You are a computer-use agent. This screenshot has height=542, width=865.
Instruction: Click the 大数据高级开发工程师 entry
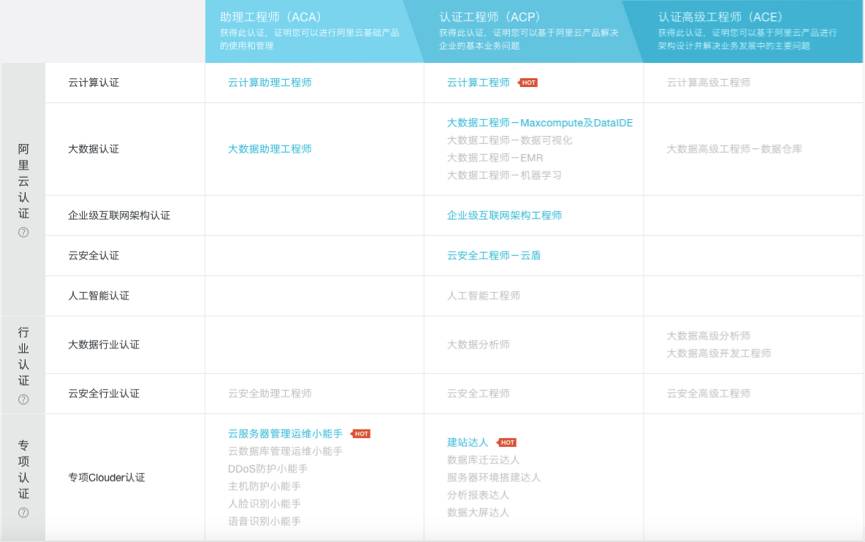coord(719,353)
